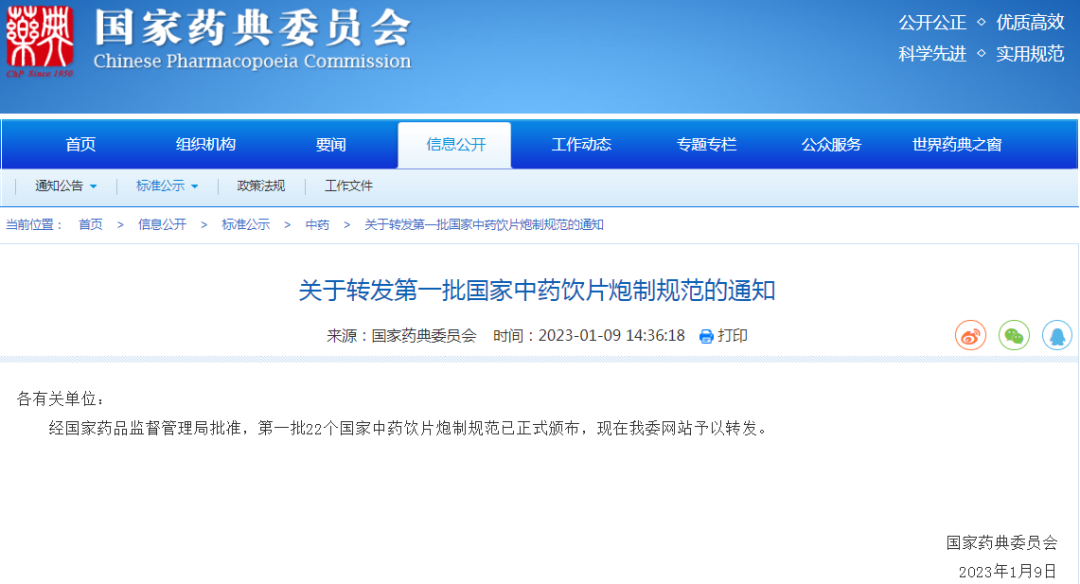Click the slogan 科学先进 in the header
This screenshot has width=1080, height=584.
pyautogui.click(x=932, y=54)
